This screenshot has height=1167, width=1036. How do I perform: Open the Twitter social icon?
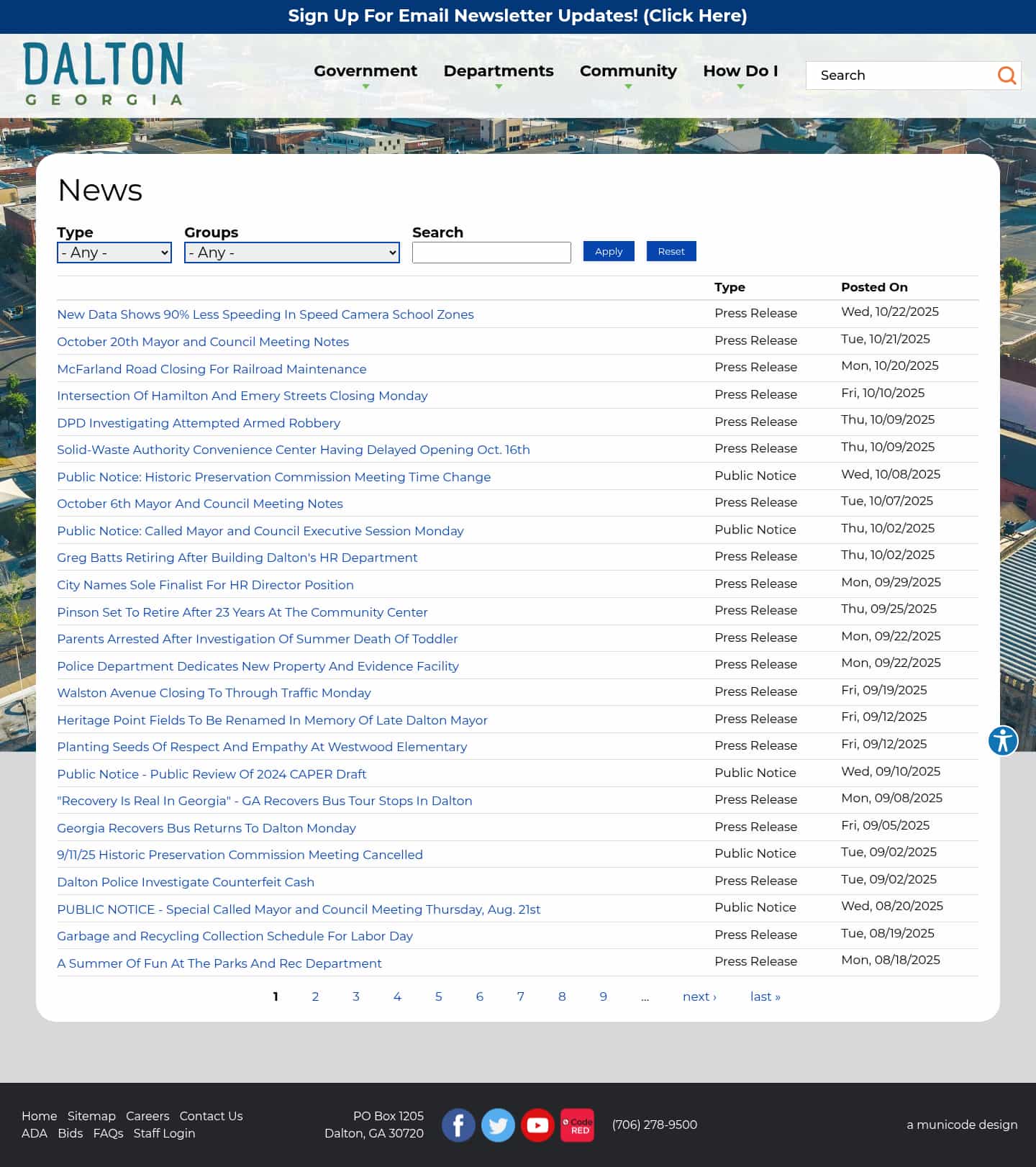[x=498, y=1125]
